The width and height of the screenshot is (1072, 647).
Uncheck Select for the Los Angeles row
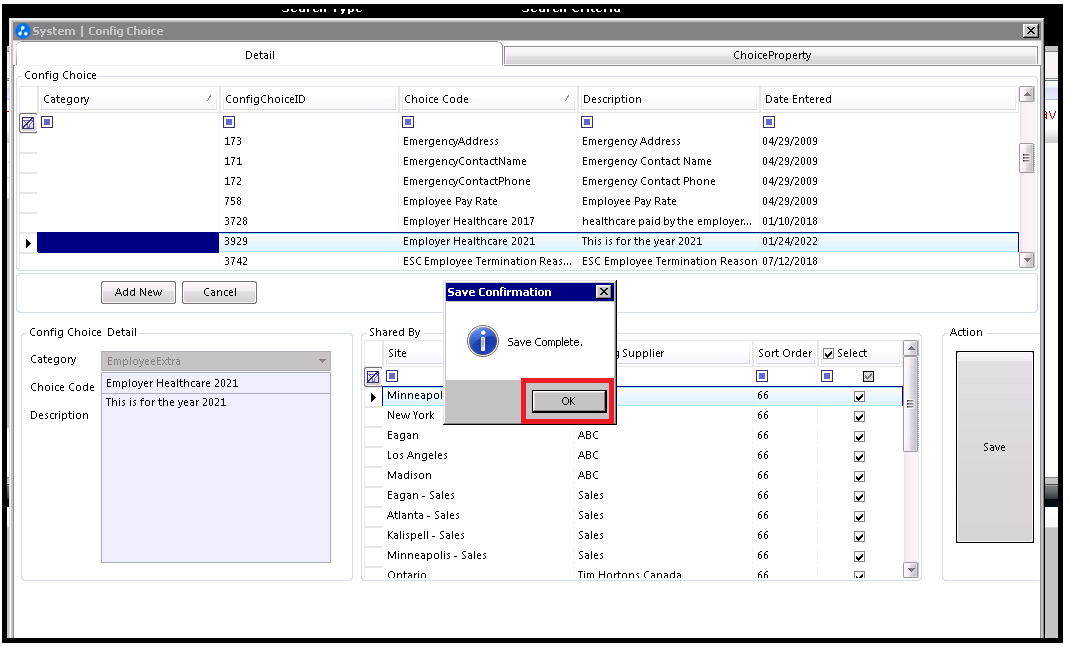coord(859,456)
